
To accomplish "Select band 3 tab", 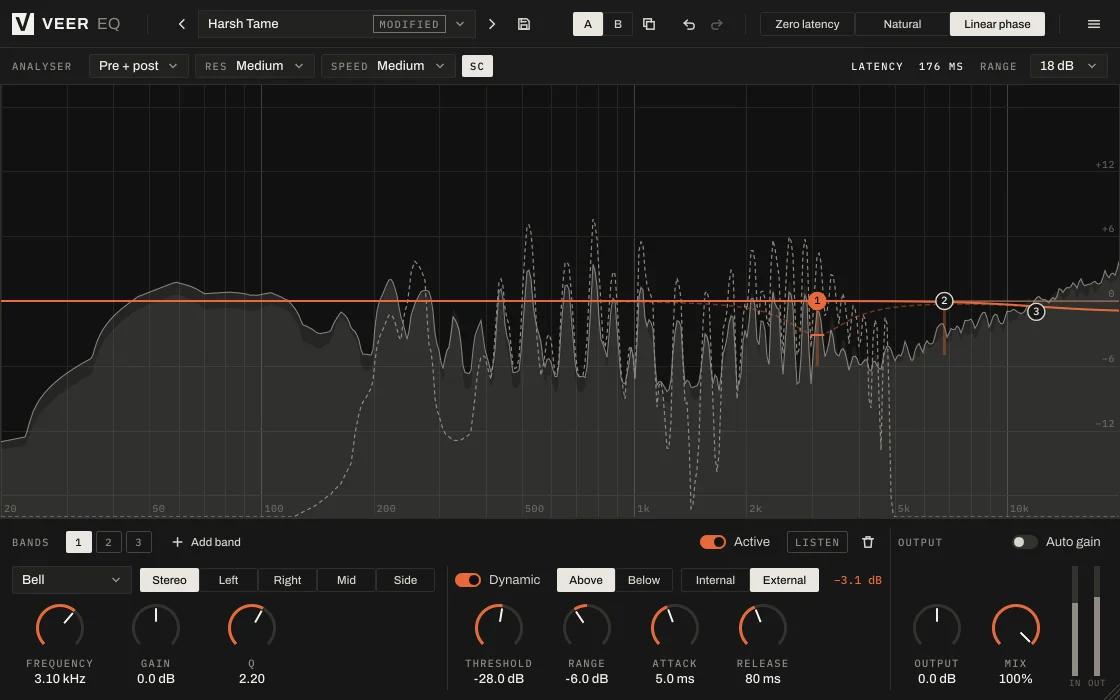I will [139, 542].
